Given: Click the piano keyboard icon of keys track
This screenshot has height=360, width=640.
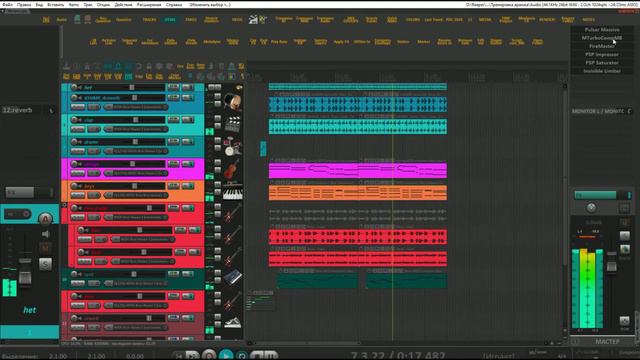Looking at the screenshot, I should pos(233,191).
